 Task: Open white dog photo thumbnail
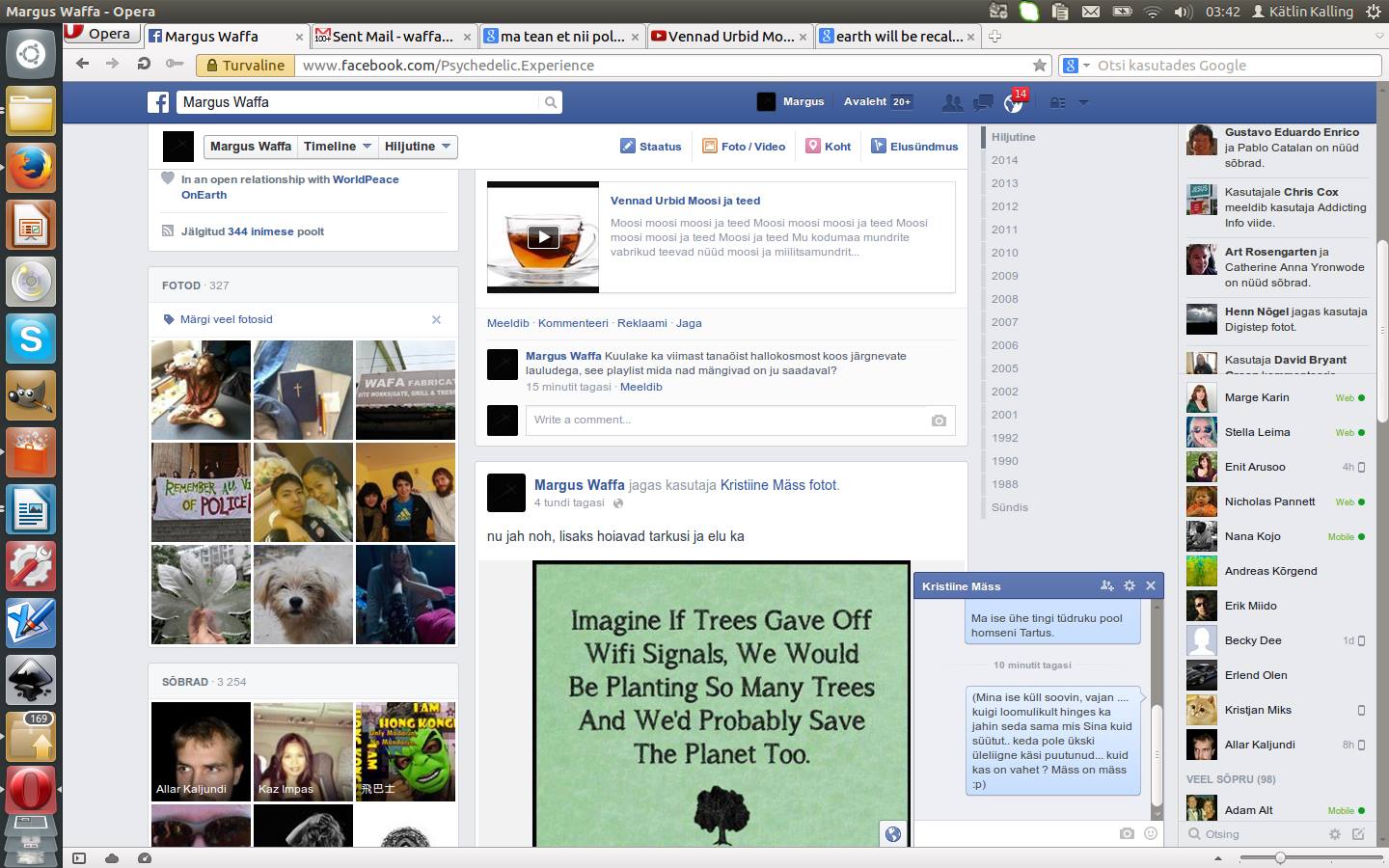click(x=303, y=594)
